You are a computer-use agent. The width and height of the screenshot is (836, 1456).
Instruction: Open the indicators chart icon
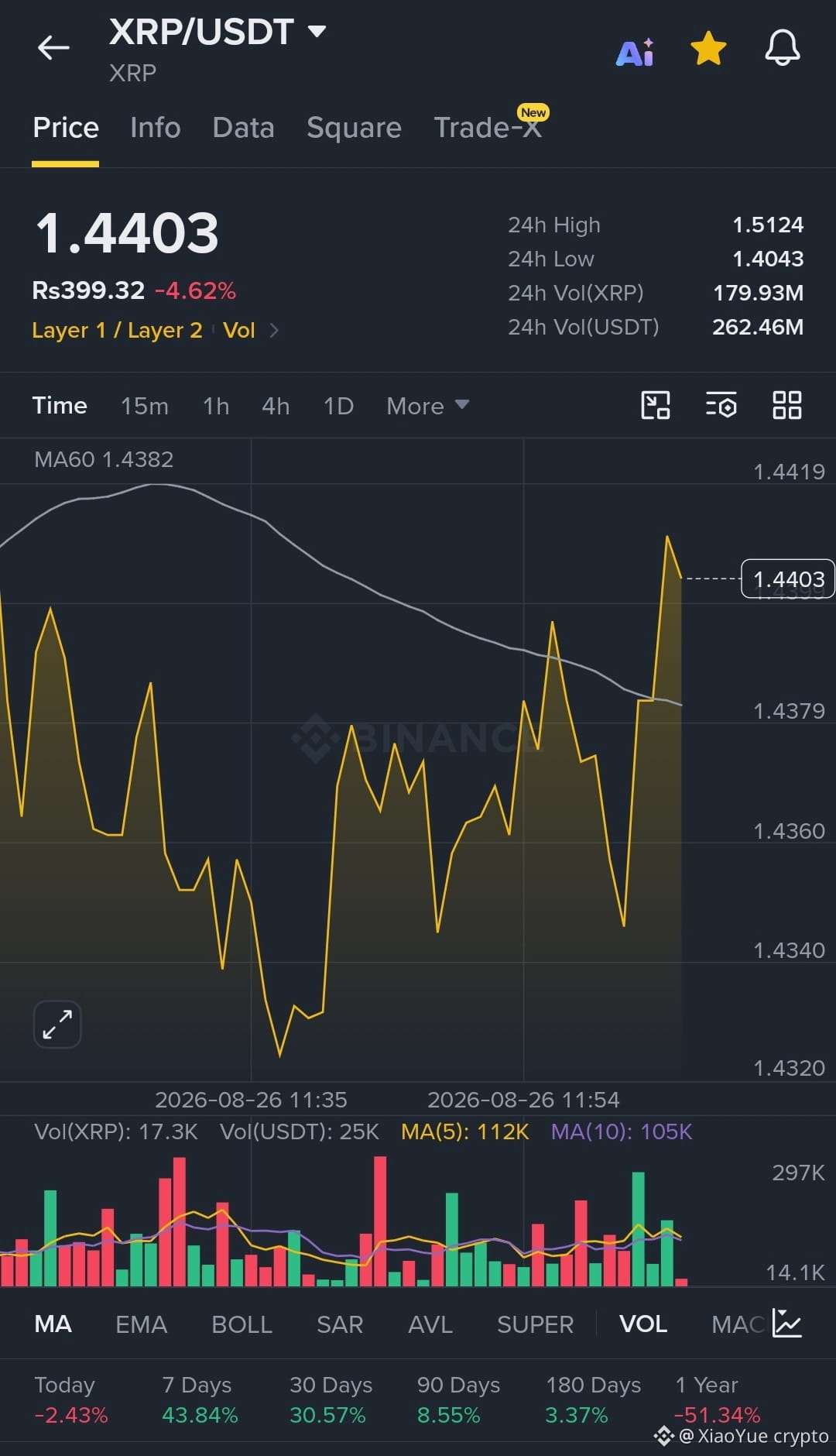[787, 1324]
